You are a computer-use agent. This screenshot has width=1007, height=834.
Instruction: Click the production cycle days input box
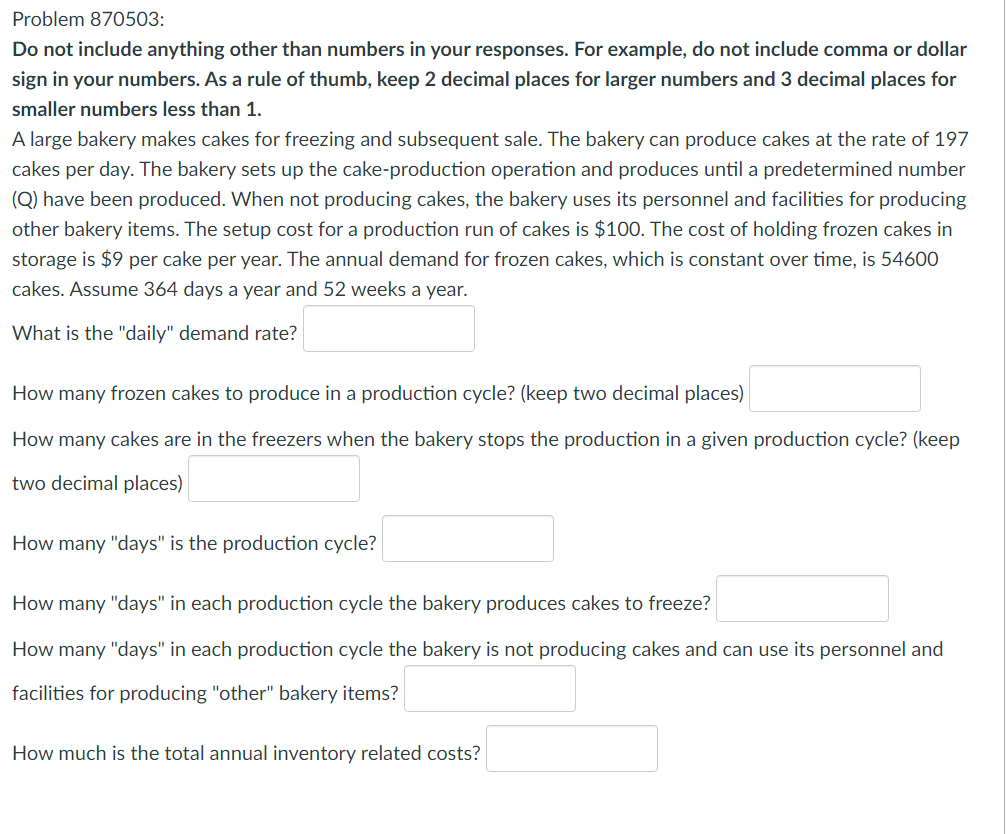tap(467, 538)
